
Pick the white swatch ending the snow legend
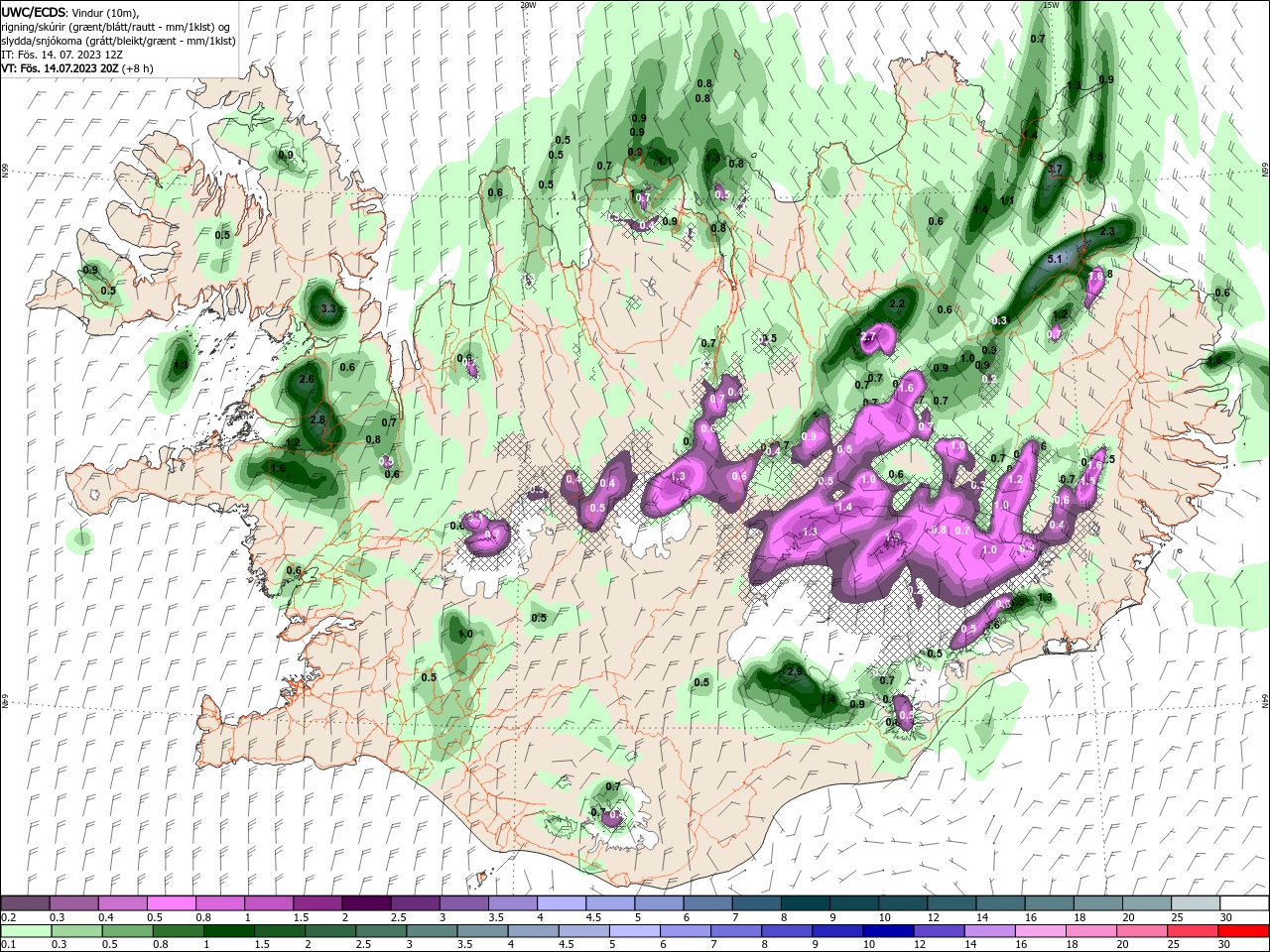tap(1245, 903)
